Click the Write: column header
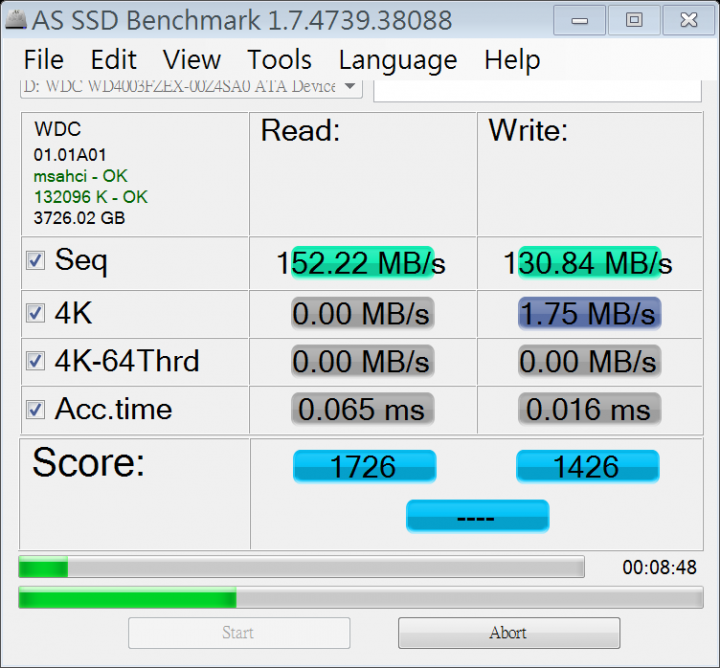The height and width of the screenshot is (668, 720). click(x=528, y=131)
